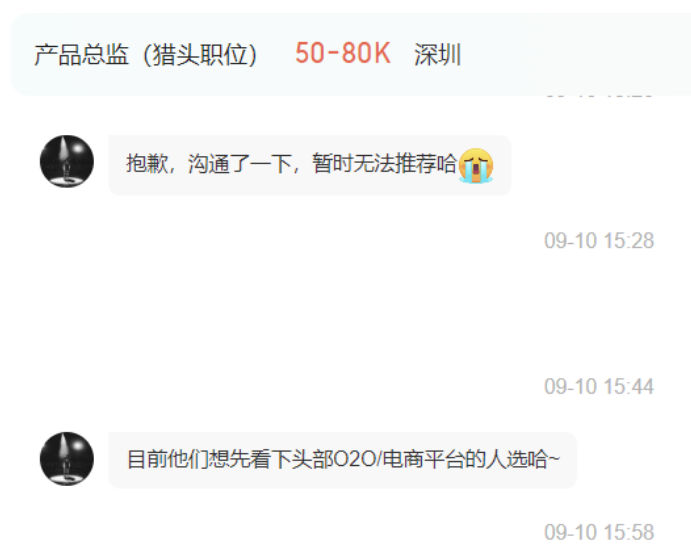
Task: Click blank right side of job card banner
Action: (x=573, y=55)
